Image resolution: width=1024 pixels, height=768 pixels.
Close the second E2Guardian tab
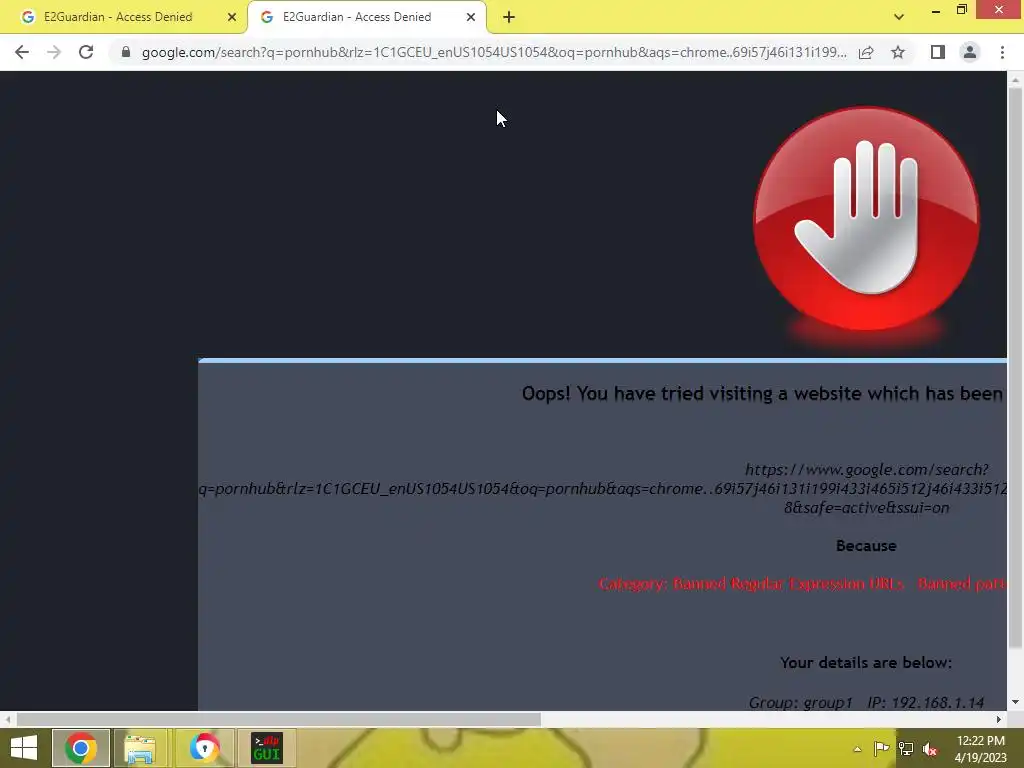(471, 18)
